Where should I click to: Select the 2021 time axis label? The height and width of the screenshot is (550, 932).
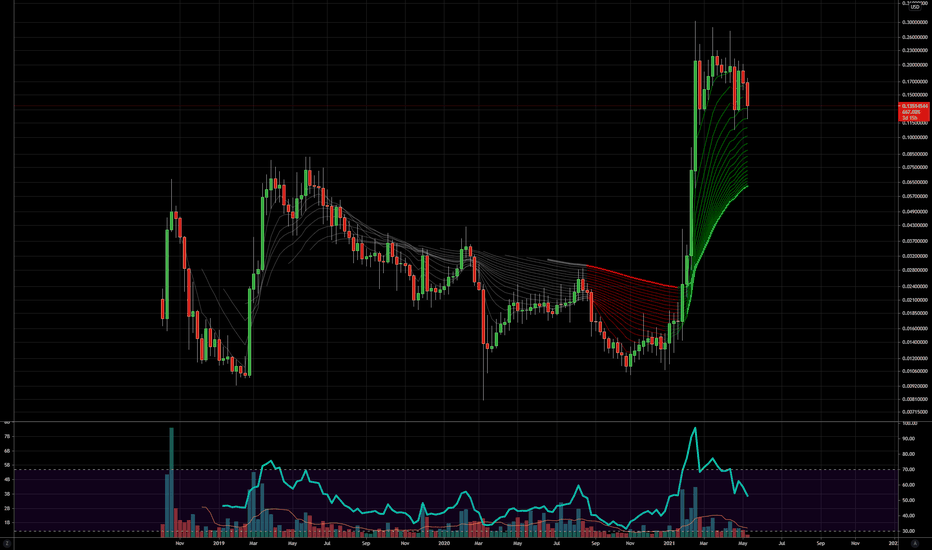tap(669, 543)
